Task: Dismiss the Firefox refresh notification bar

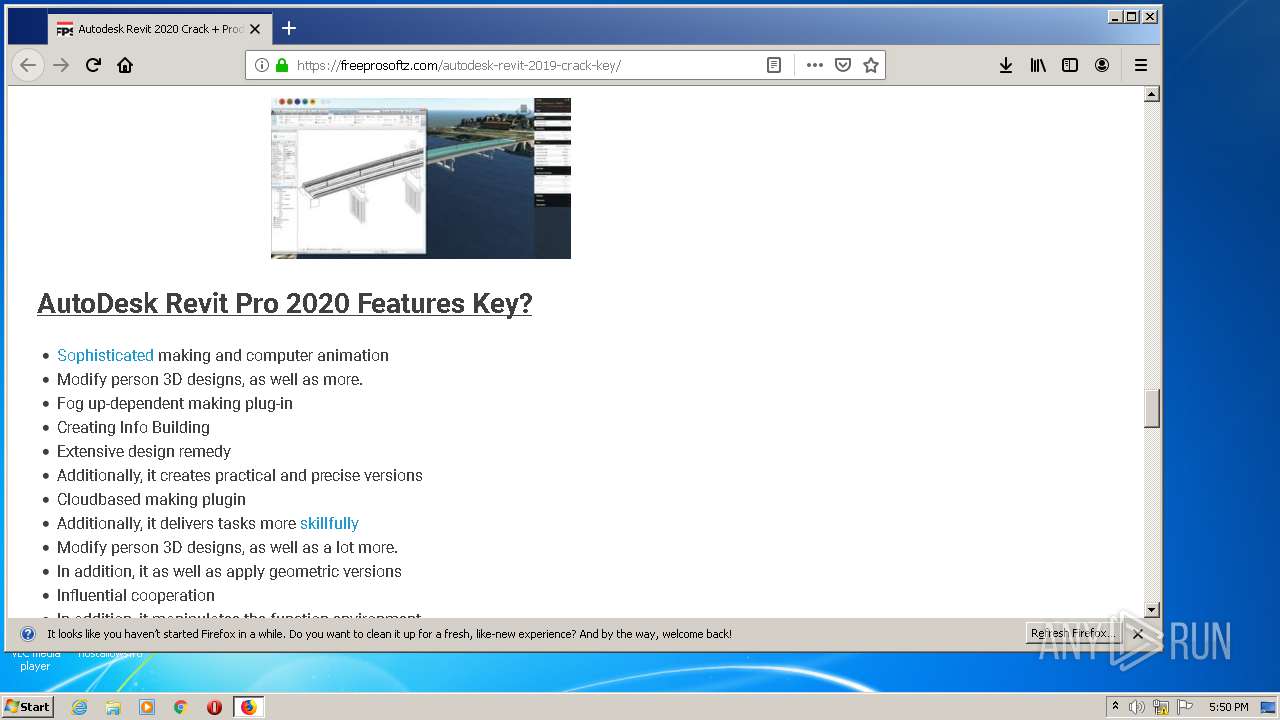Action: (1138, 634)
